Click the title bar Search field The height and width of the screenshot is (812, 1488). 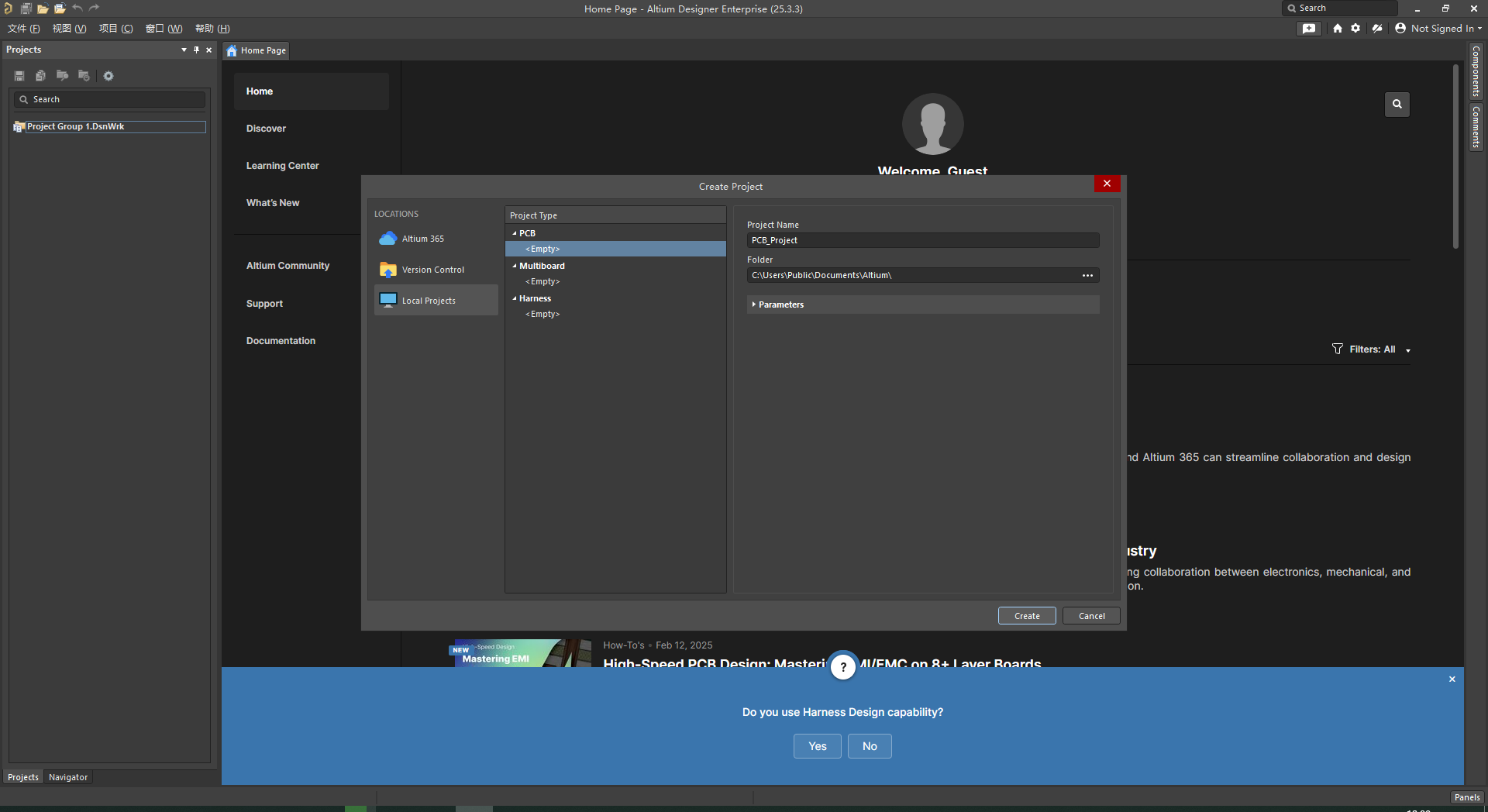pos(1340,8)
